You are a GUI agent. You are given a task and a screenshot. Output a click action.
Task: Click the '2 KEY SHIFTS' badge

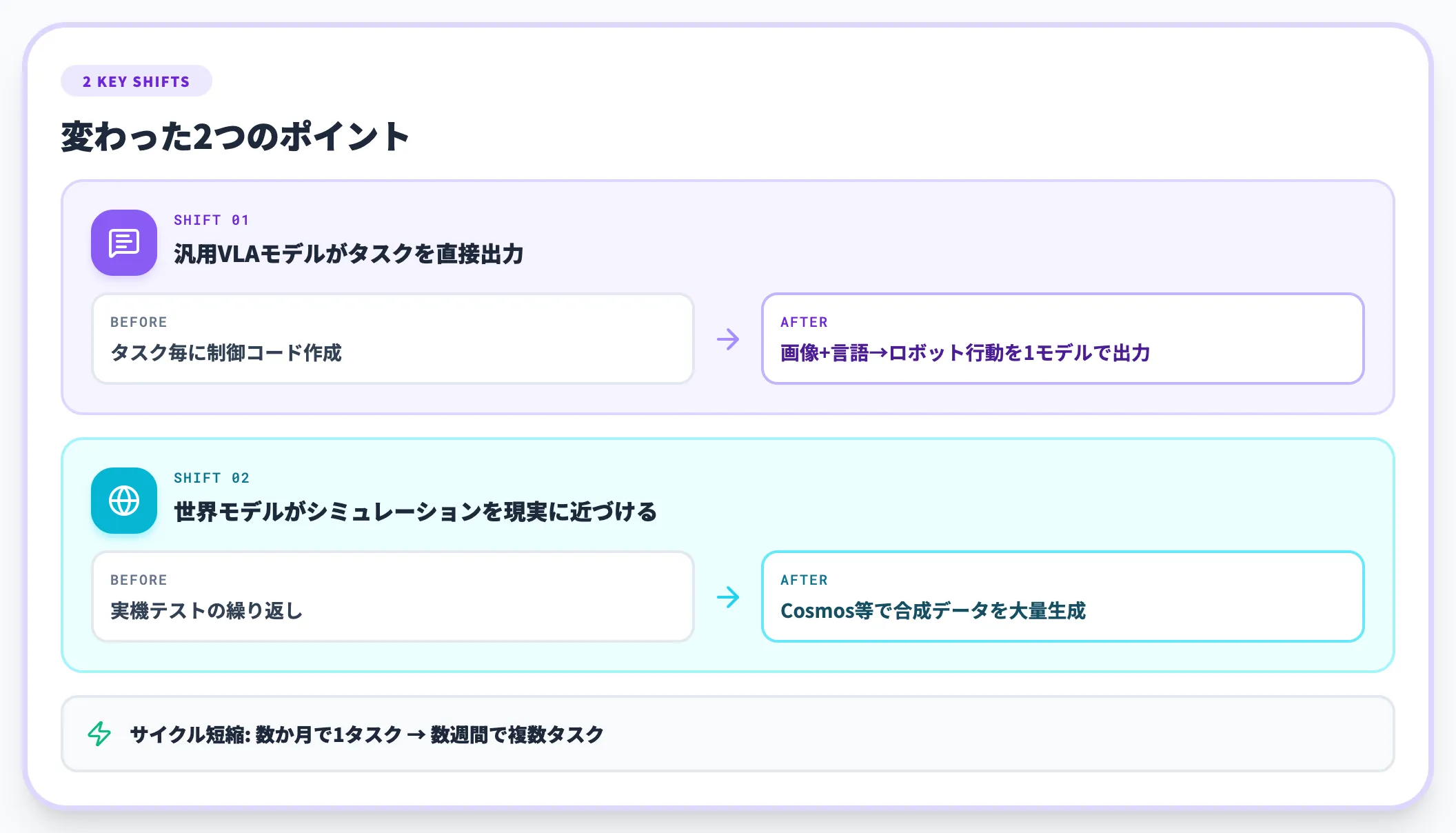(x=136, y=81)
